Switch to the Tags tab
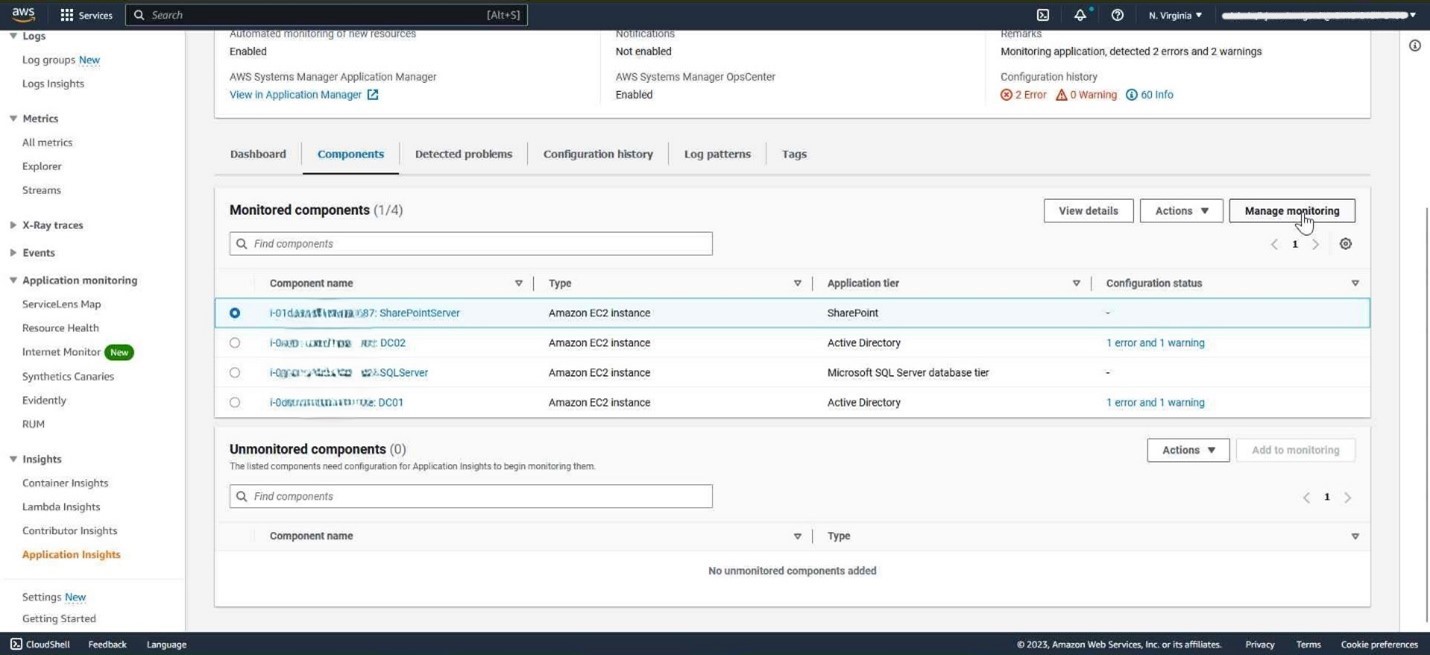This screenshot has width=1430, height=655. point(794,154)
